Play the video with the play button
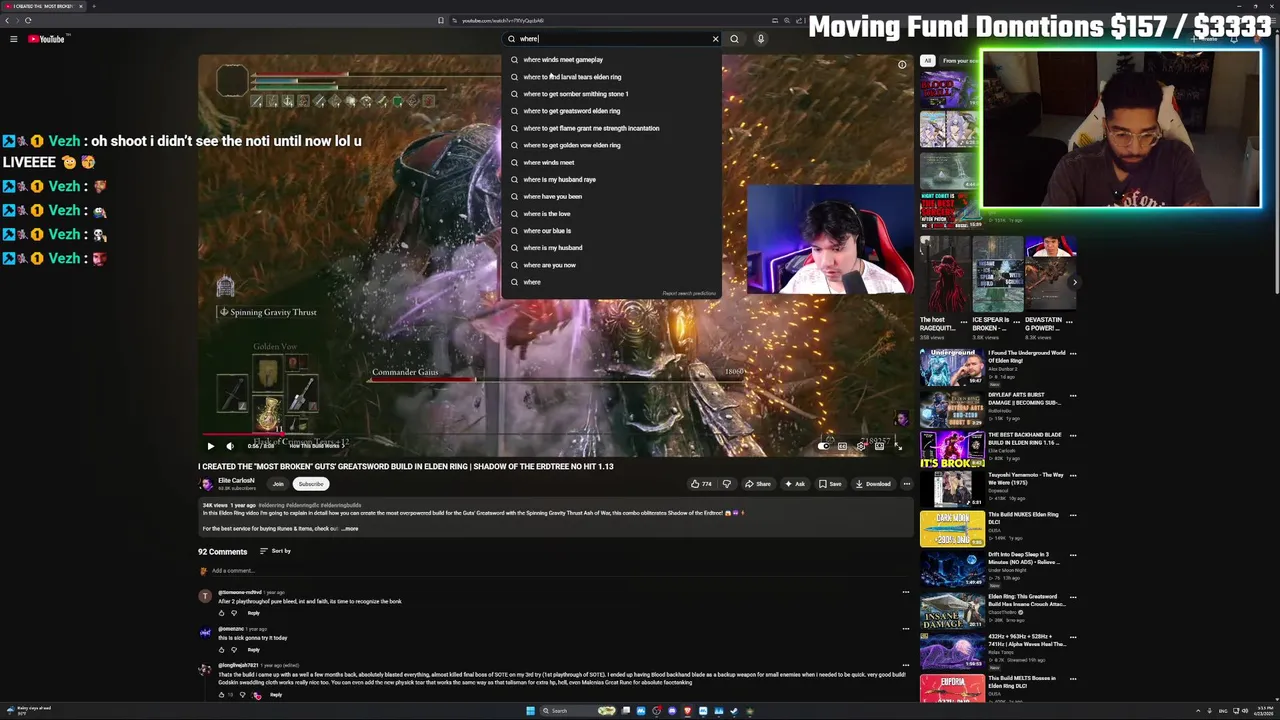1280x720 pixels. (x=210, y=446)
